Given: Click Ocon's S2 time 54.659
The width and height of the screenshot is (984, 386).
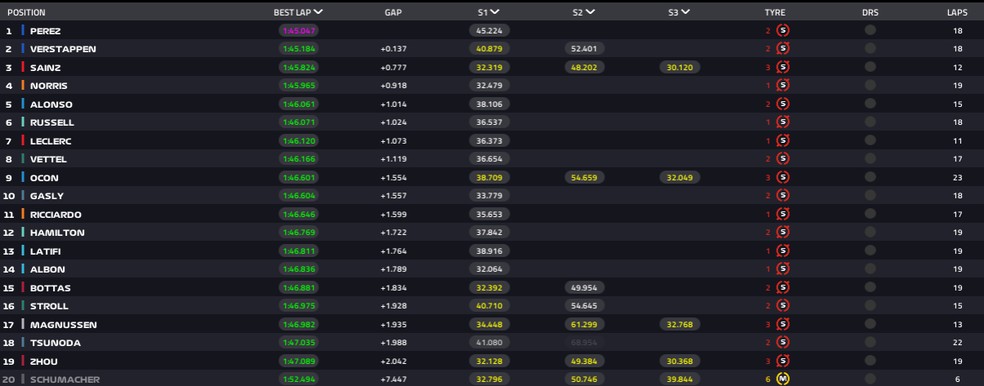Looking at the screenshot, I should click(584, 178).
